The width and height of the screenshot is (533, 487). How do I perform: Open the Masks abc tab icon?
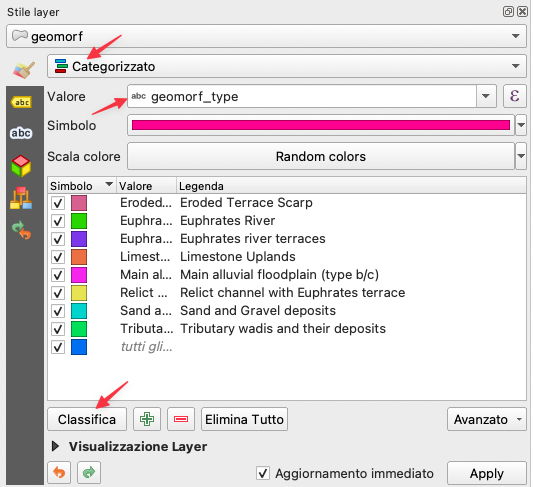pos(21,133)
